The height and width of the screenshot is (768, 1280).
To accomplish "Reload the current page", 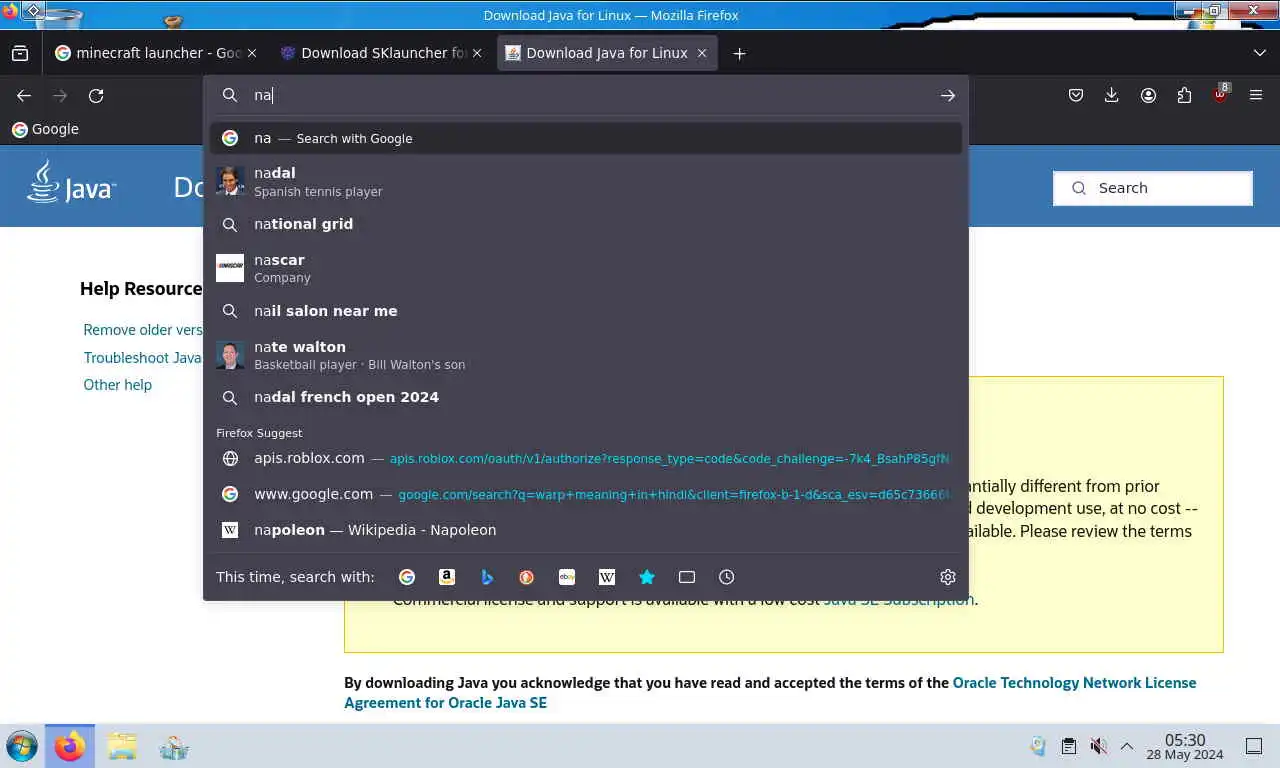I will (x=96, y=95).
